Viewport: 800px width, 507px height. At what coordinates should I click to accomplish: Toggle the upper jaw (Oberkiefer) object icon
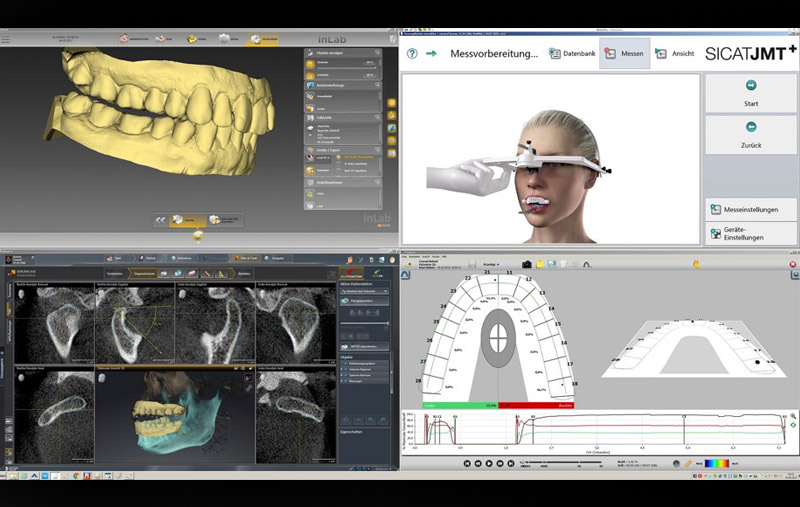tap(310, 63)
